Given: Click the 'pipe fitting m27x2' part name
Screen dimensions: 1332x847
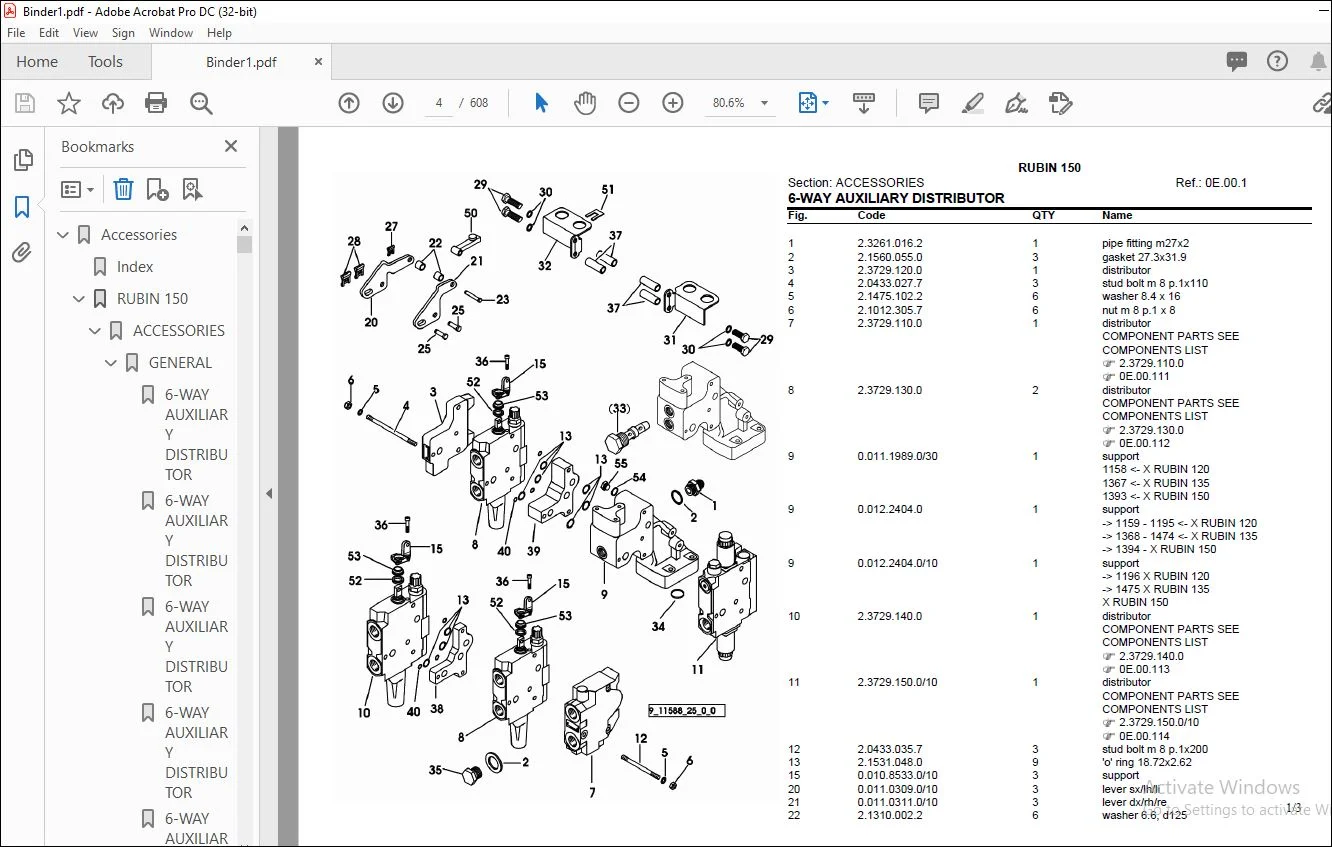Looking at the screenshot, I should pos(1145,243).
